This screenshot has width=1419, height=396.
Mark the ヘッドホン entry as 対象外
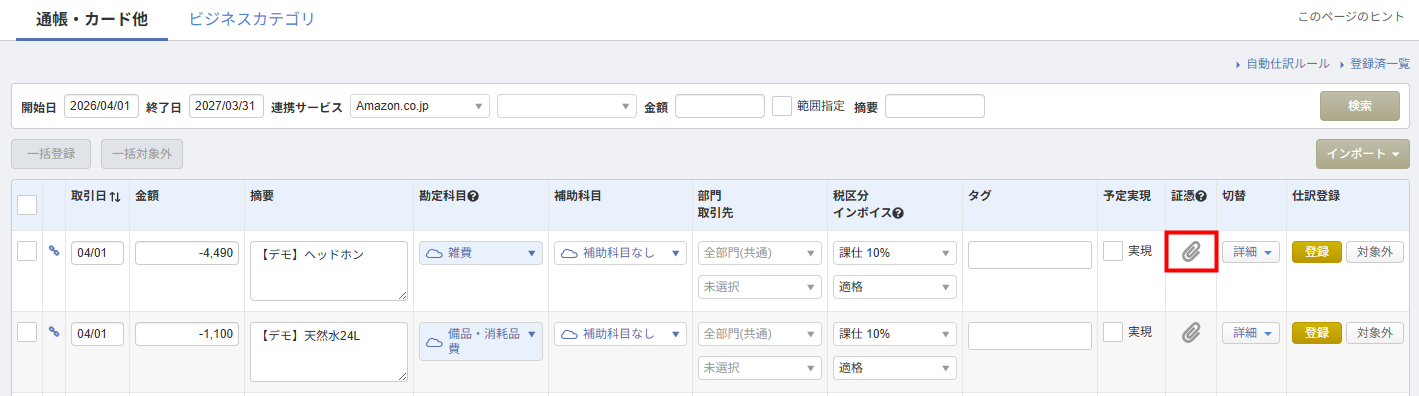(1375, 252)
